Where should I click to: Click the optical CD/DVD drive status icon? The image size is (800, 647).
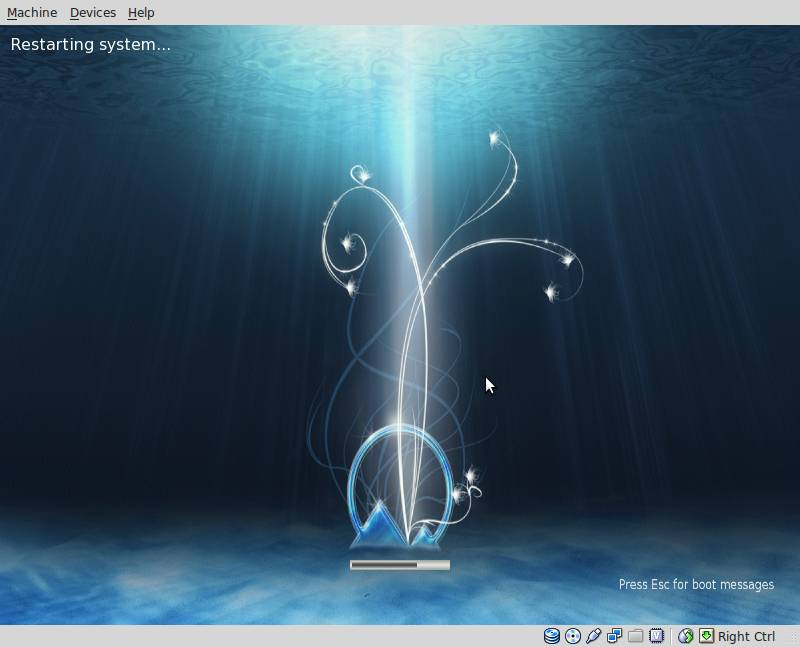pyautogui.click(x=573, y=636)
